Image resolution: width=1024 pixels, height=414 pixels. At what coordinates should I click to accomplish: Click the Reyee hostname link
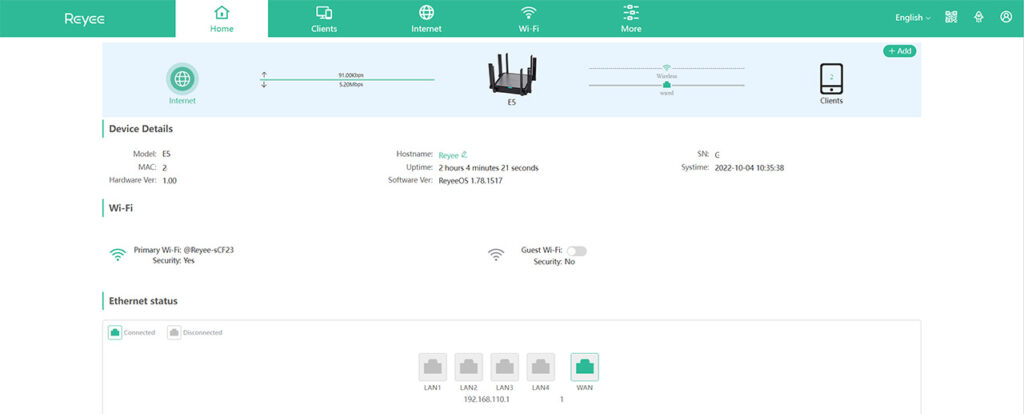coord(448,155)
